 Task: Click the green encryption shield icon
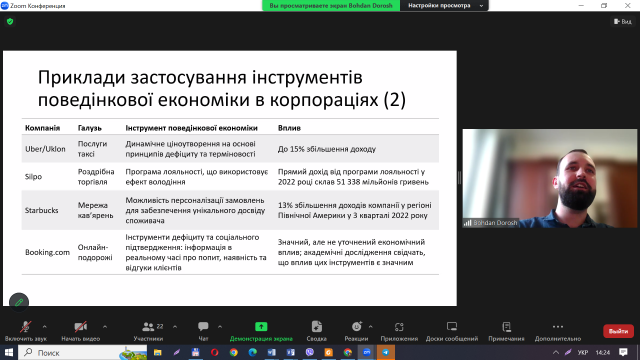click(10, 22)
